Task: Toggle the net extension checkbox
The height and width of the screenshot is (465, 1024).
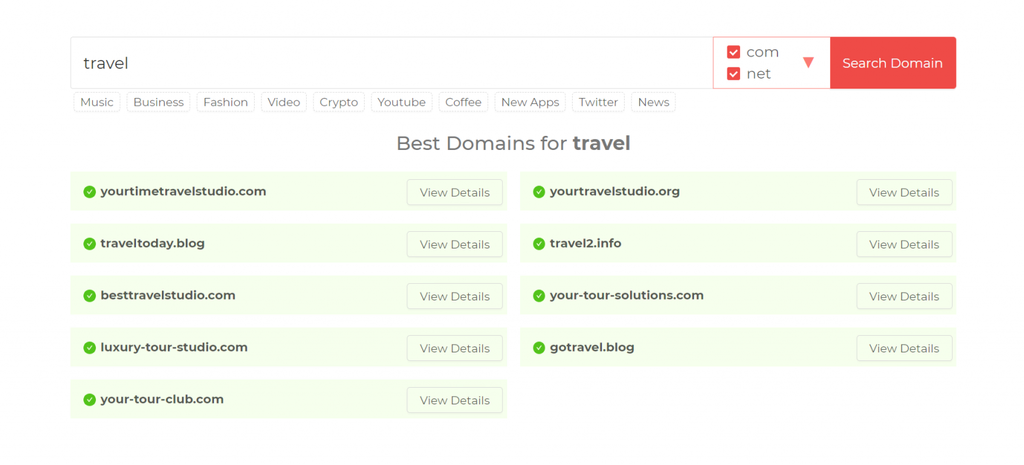Action: coord(733,74)
